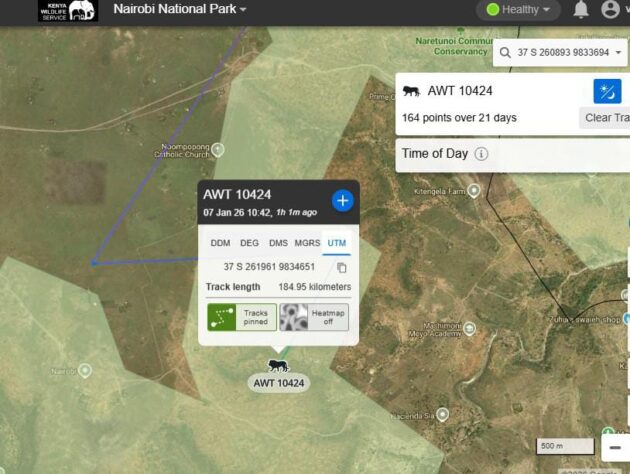Toggle the Heatmap off button
The width and height of the screenshot is (630, 474).
tap(314, 317)
